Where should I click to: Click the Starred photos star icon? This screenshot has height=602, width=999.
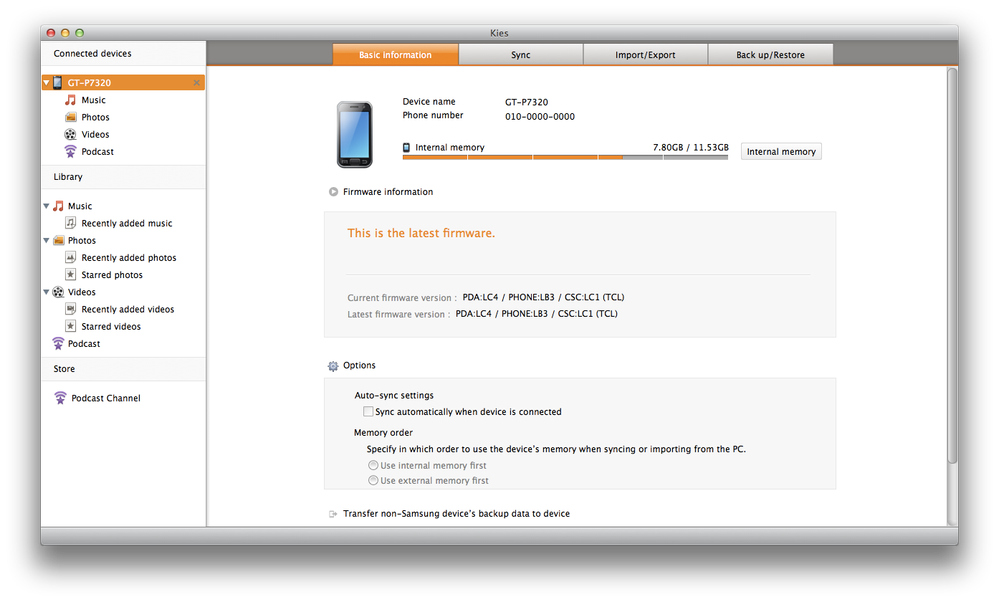tap(71, 275)
